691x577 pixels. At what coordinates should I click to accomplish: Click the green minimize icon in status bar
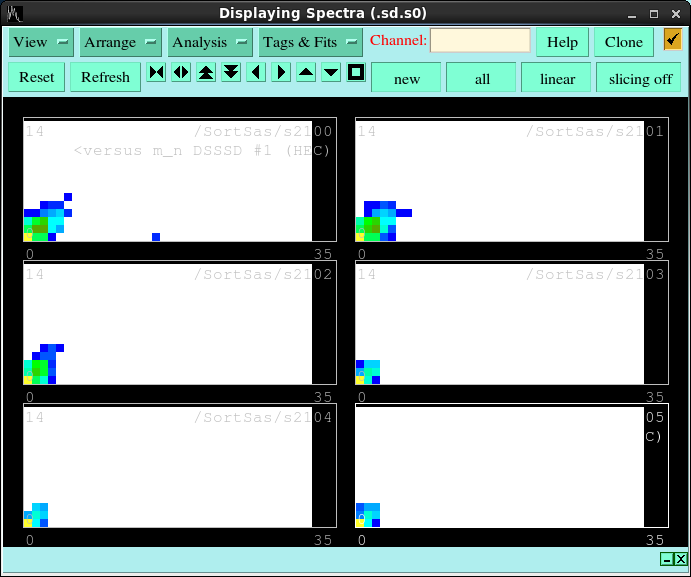[667, 559]
